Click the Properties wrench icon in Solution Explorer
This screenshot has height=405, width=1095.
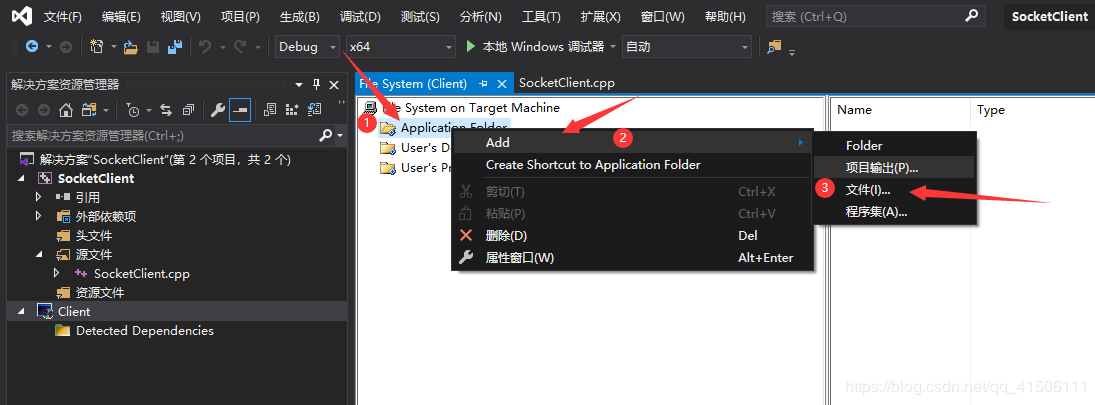[x=218, y=110]
